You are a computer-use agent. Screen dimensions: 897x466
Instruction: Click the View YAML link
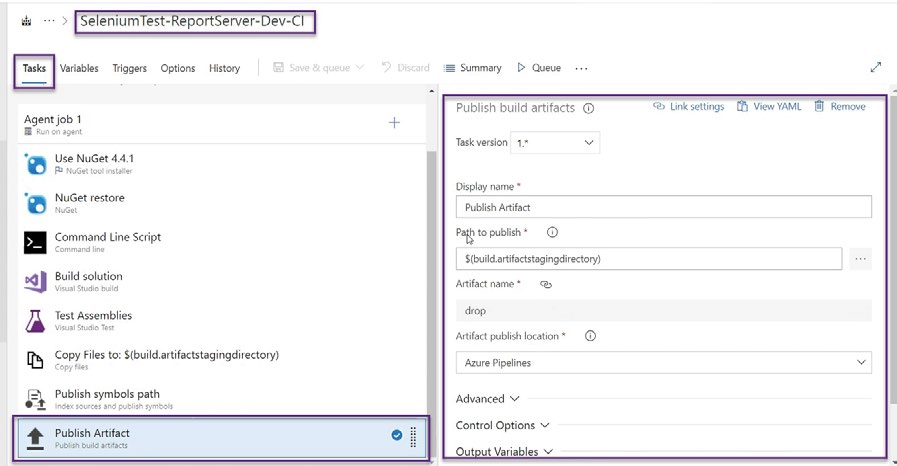click(x=768, y=107)
